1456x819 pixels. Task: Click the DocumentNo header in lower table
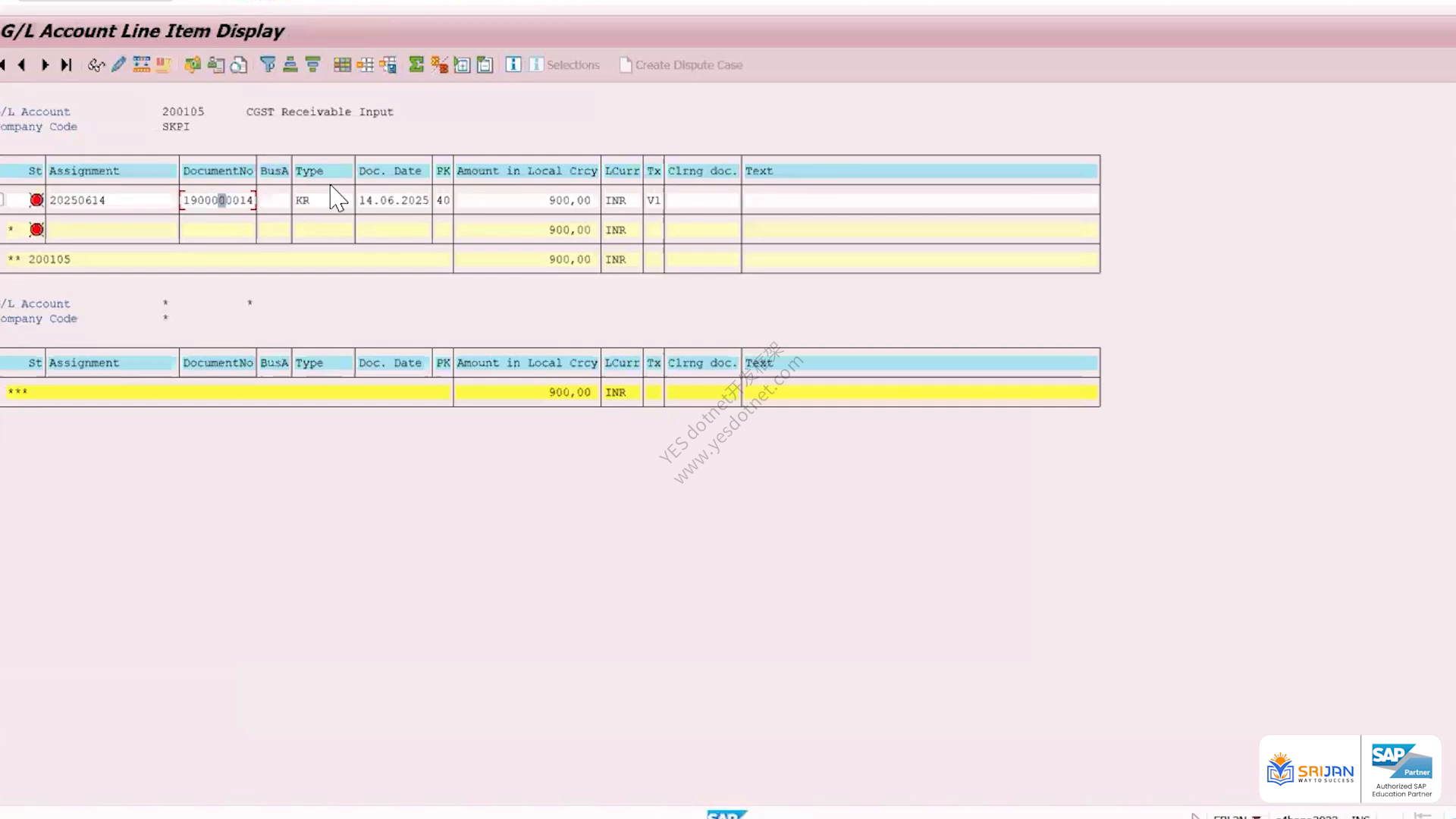218,363
